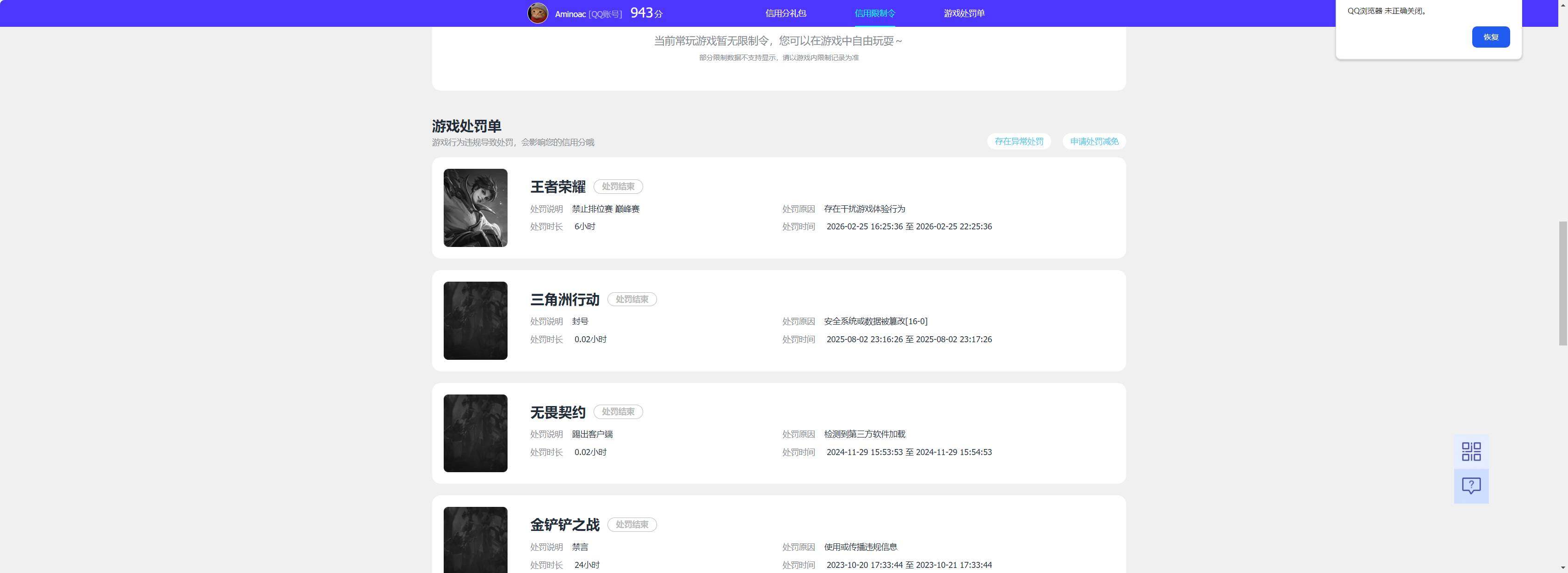Click the 王者荣耀 punishment title
The width and height of the screenshot is (1568, 573).
tap(558, 187)
